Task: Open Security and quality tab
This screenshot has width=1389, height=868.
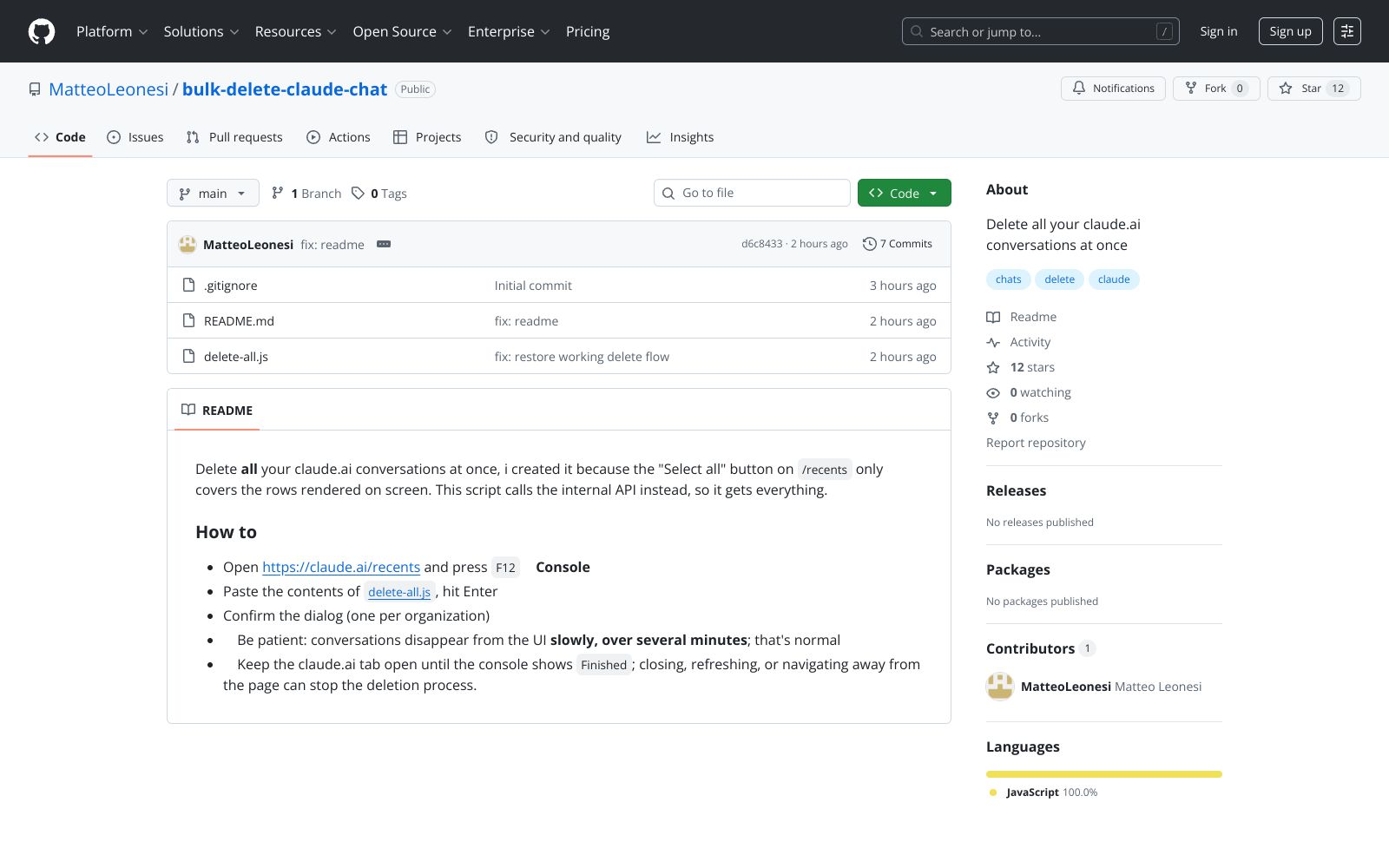Action: pos(553,137)
